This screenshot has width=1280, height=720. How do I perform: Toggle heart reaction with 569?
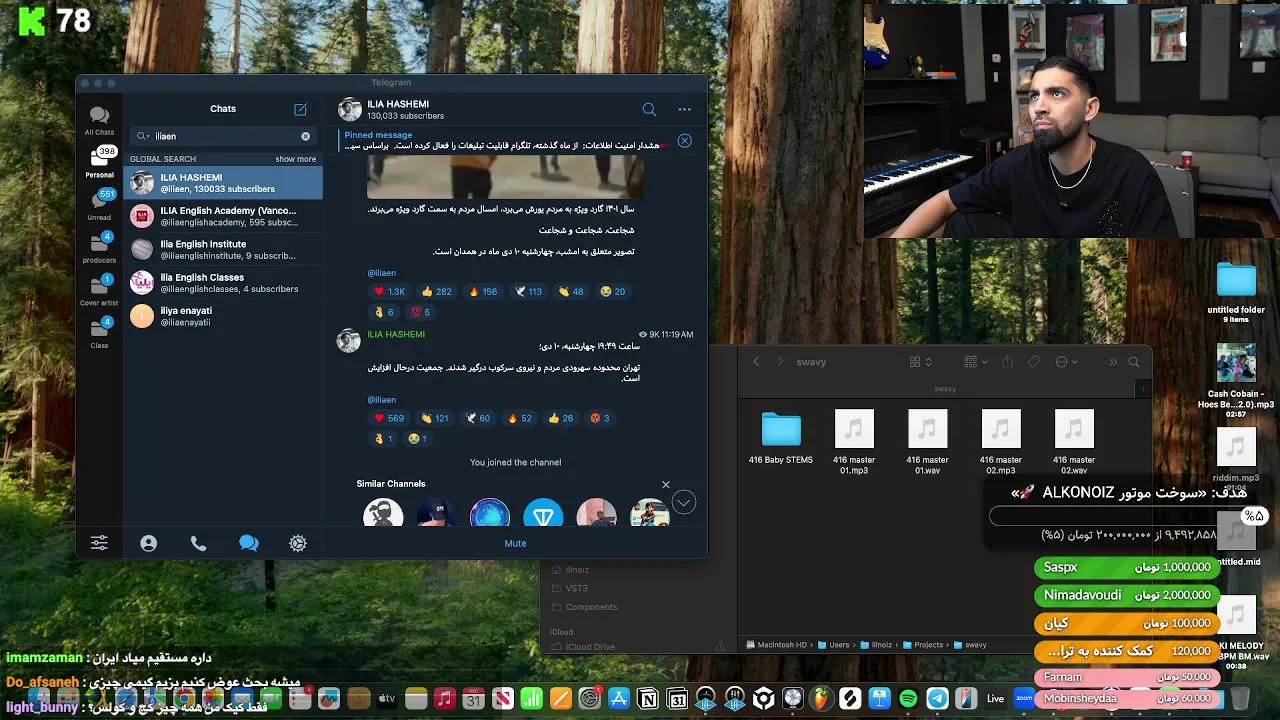[x=388, y=418]
